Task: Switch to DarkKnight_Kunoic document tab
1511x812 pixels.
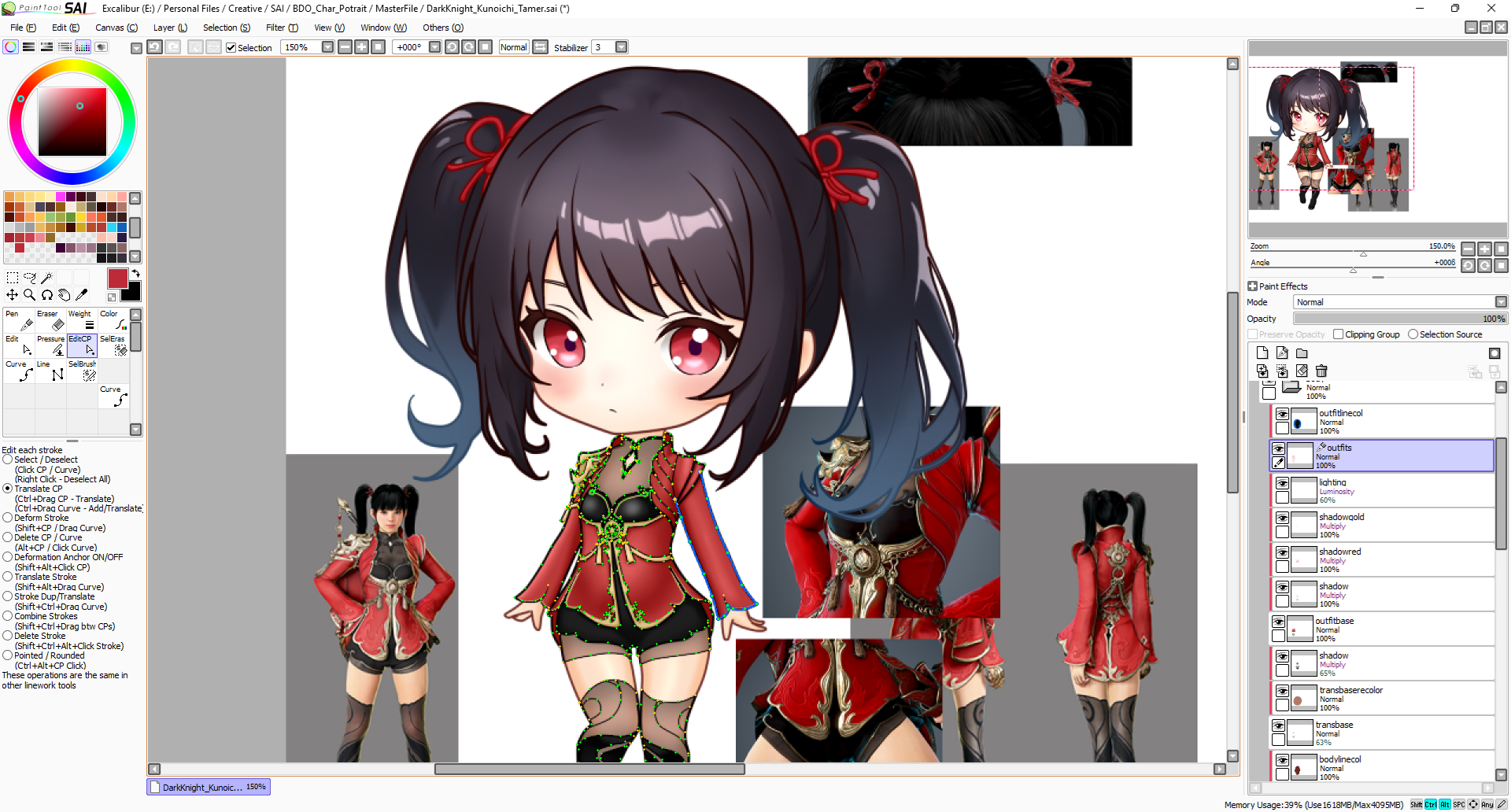Action: pyautogui.click(x=209, y=787)
